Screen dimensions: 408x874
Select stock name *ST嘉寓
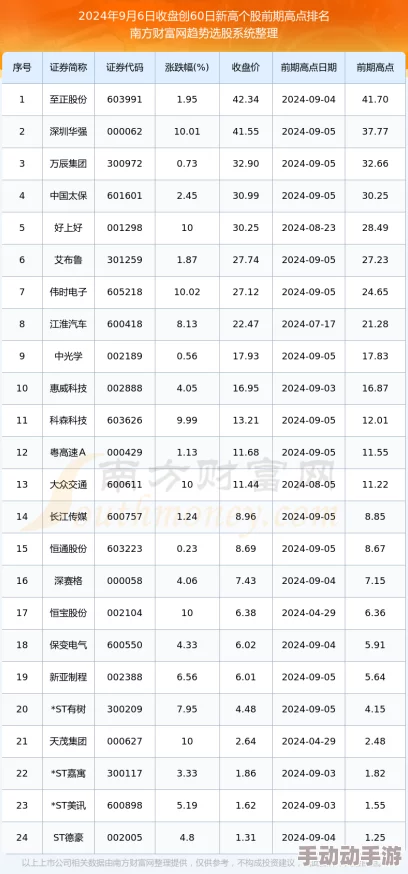pos(69,773)
